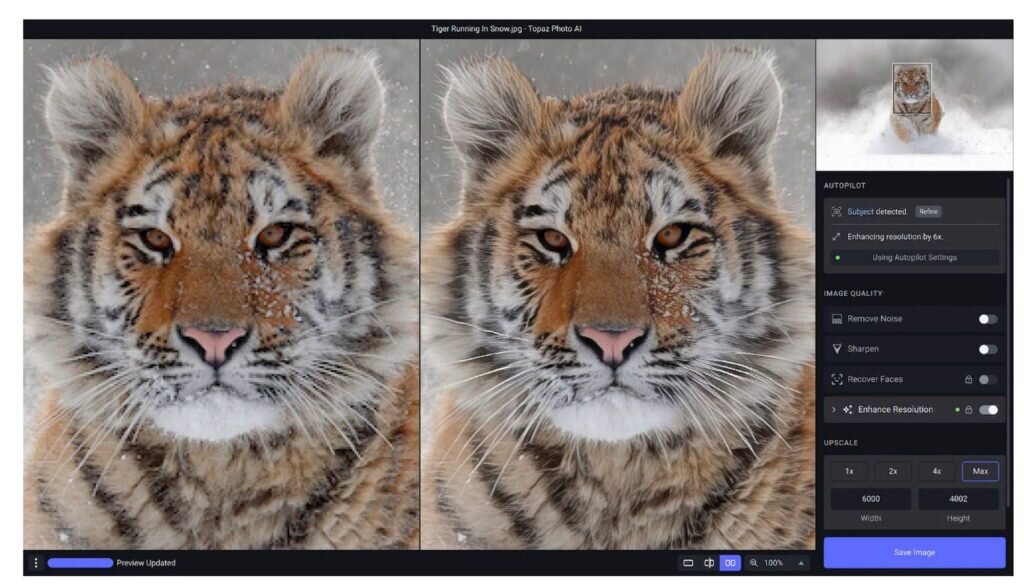Switch to split slider comparison view

[x=709, y=563]
